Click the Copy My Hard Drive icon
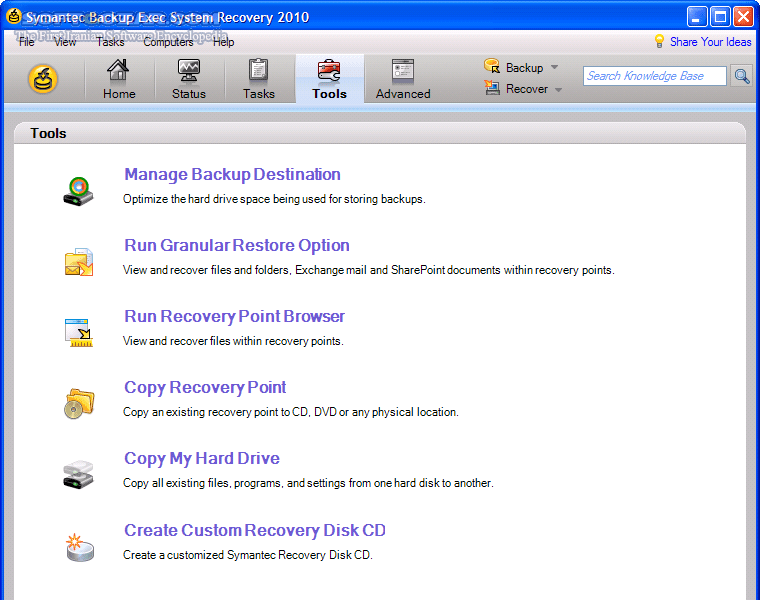Image resolution: width=760 pixels, height=600 pixels. click(x=78, y=474)
